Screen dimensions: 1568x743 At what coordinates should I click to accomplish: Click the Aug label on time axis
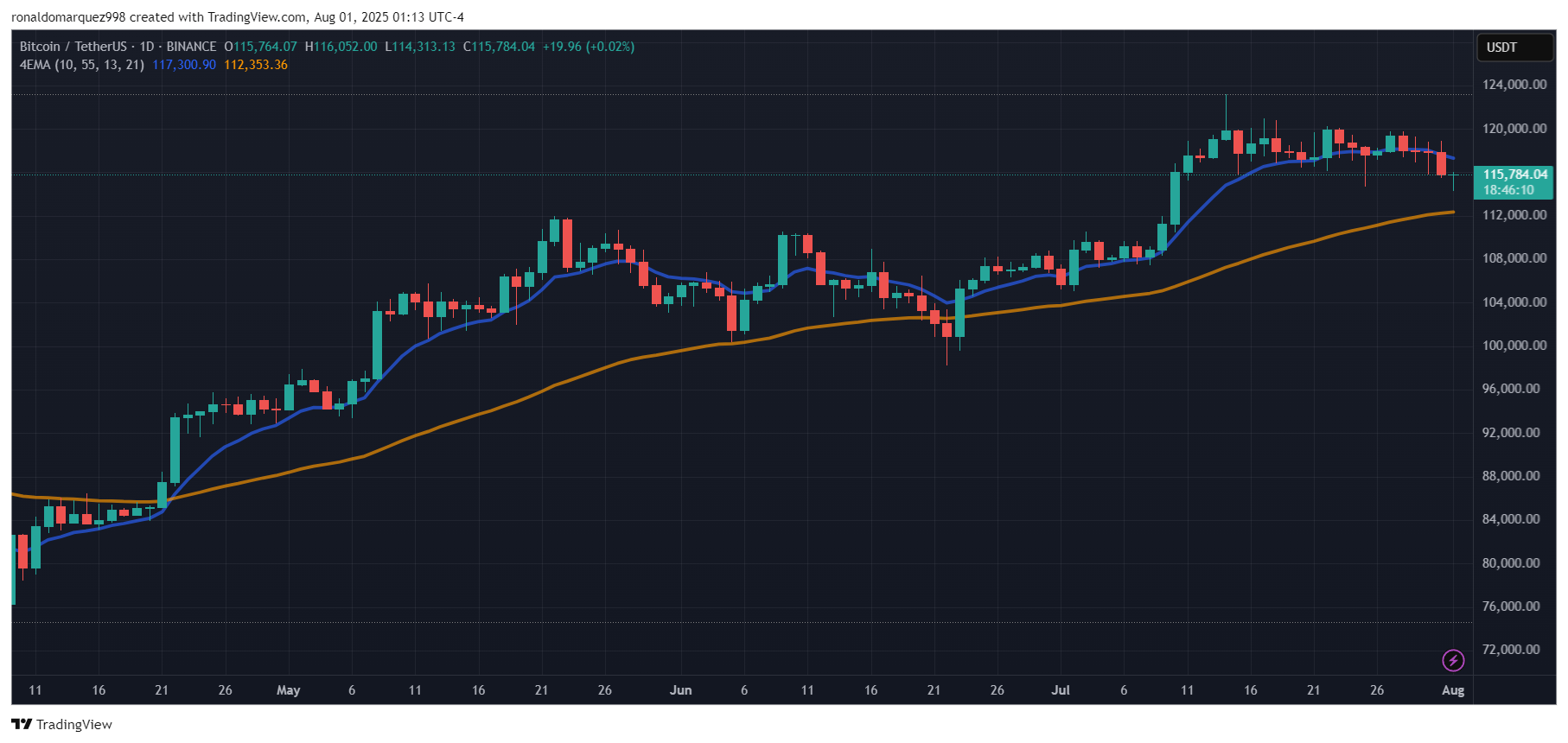click(x=1453, y=690)
